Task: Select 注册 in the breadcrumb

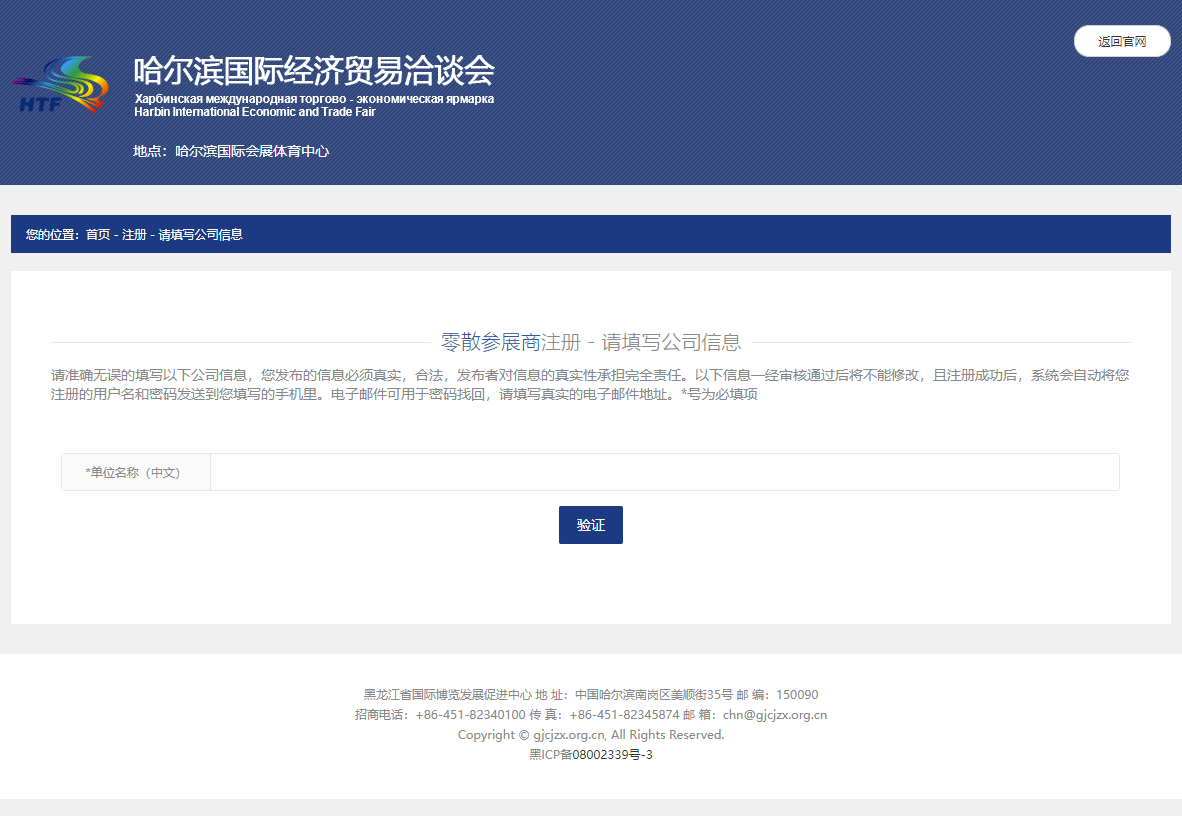Action: [x=134, y=235]
